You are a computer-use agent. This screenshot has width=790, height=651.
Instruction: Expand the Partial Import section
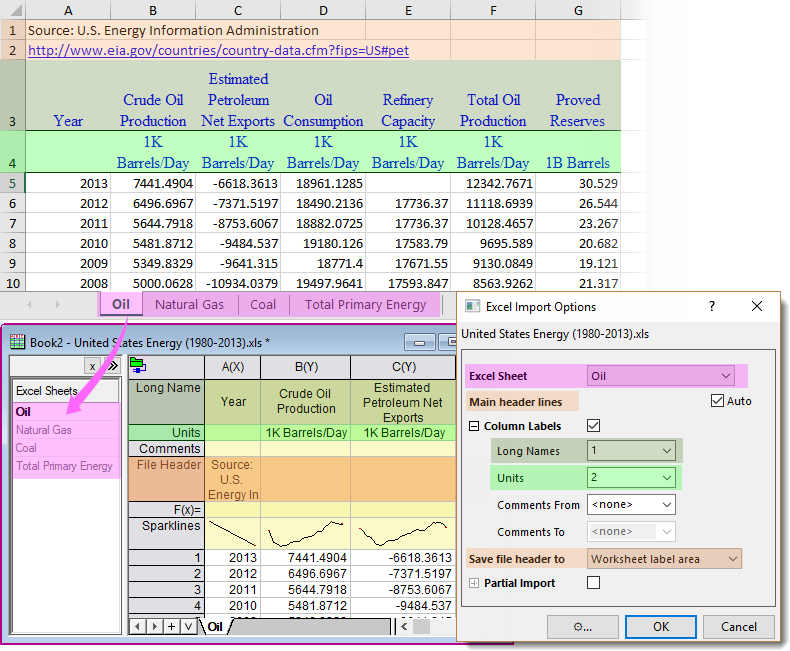tap(474, 583)
